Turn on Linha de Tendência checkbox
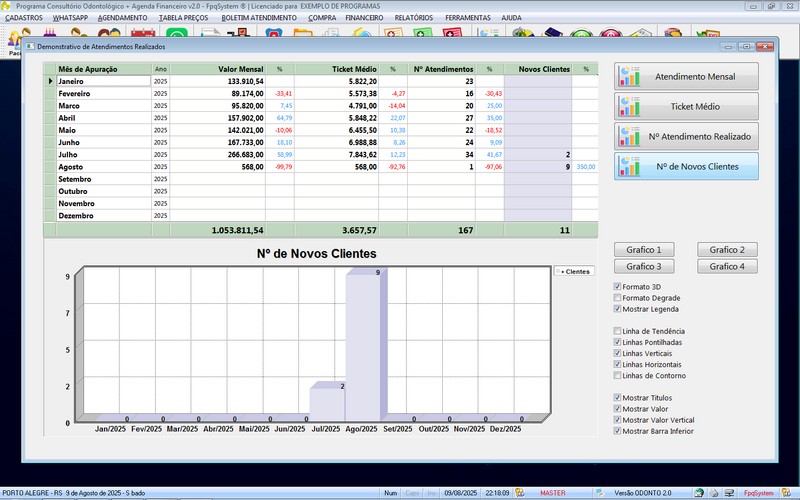 [617, 331]
